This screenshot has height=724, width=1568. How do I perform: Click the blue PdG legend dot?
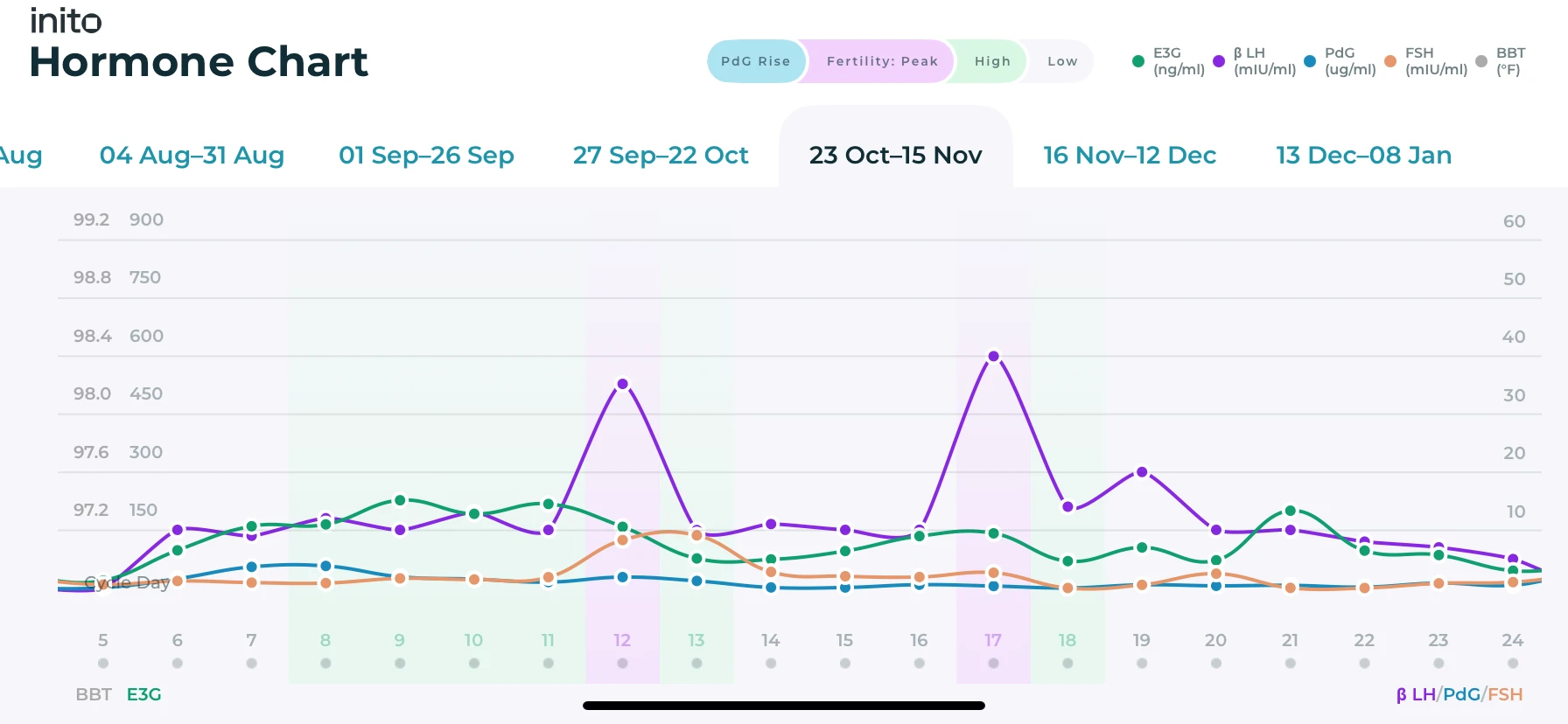[1310, 61]
